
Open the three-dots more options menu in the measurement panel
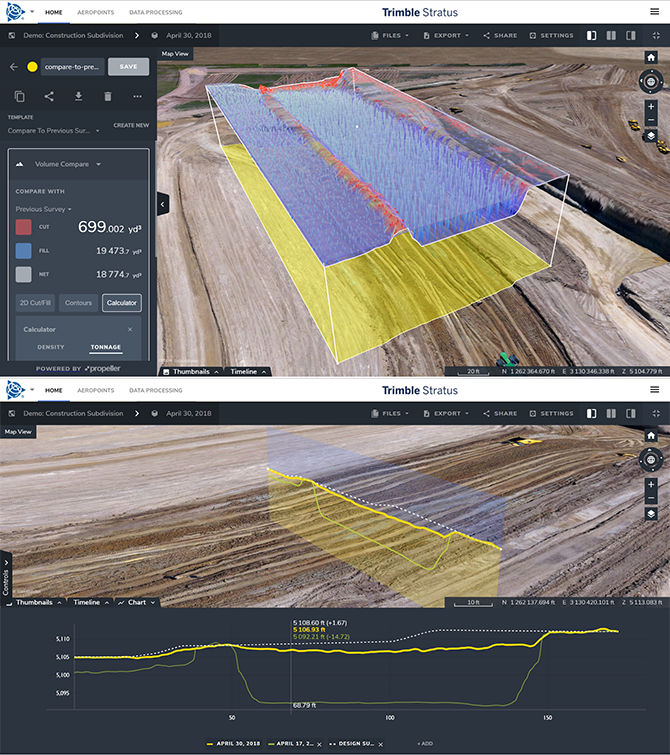pyautogui.click(x=138, y=96)
